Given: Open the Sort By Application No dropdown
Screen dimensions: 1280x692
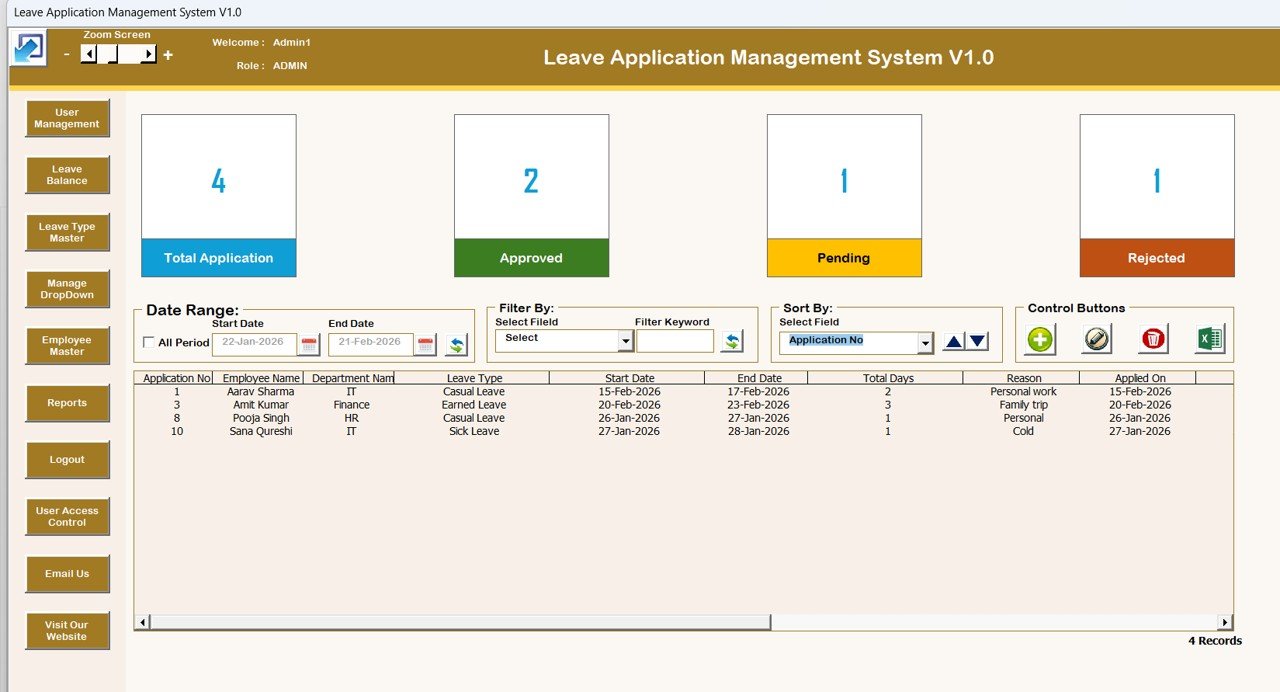Looking at the screenshot, I should click(925, 343).
